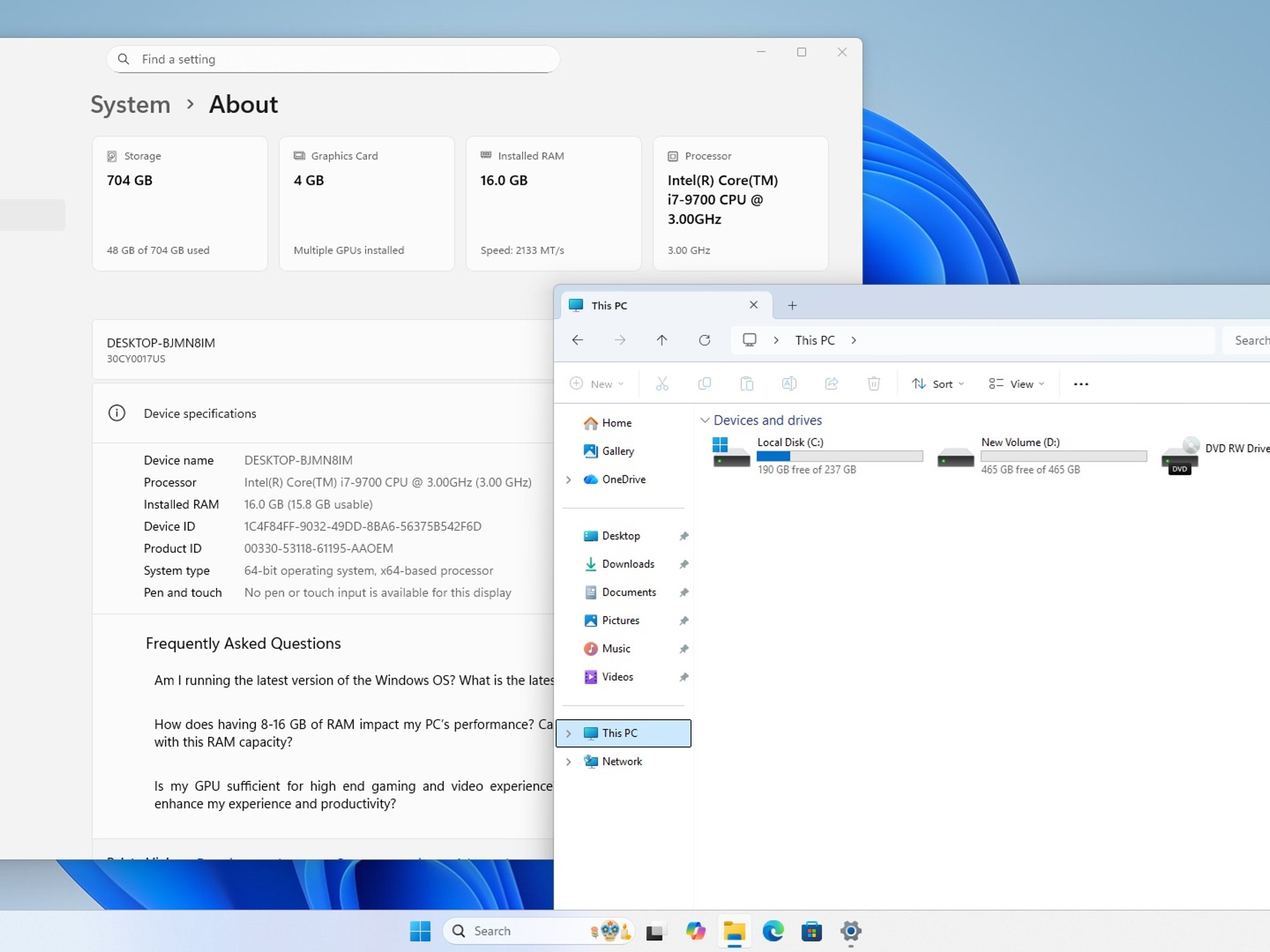This screenshot has height=952, width=1270.
Task: Unpin Music from Quick access
Action: pos(683,649)
